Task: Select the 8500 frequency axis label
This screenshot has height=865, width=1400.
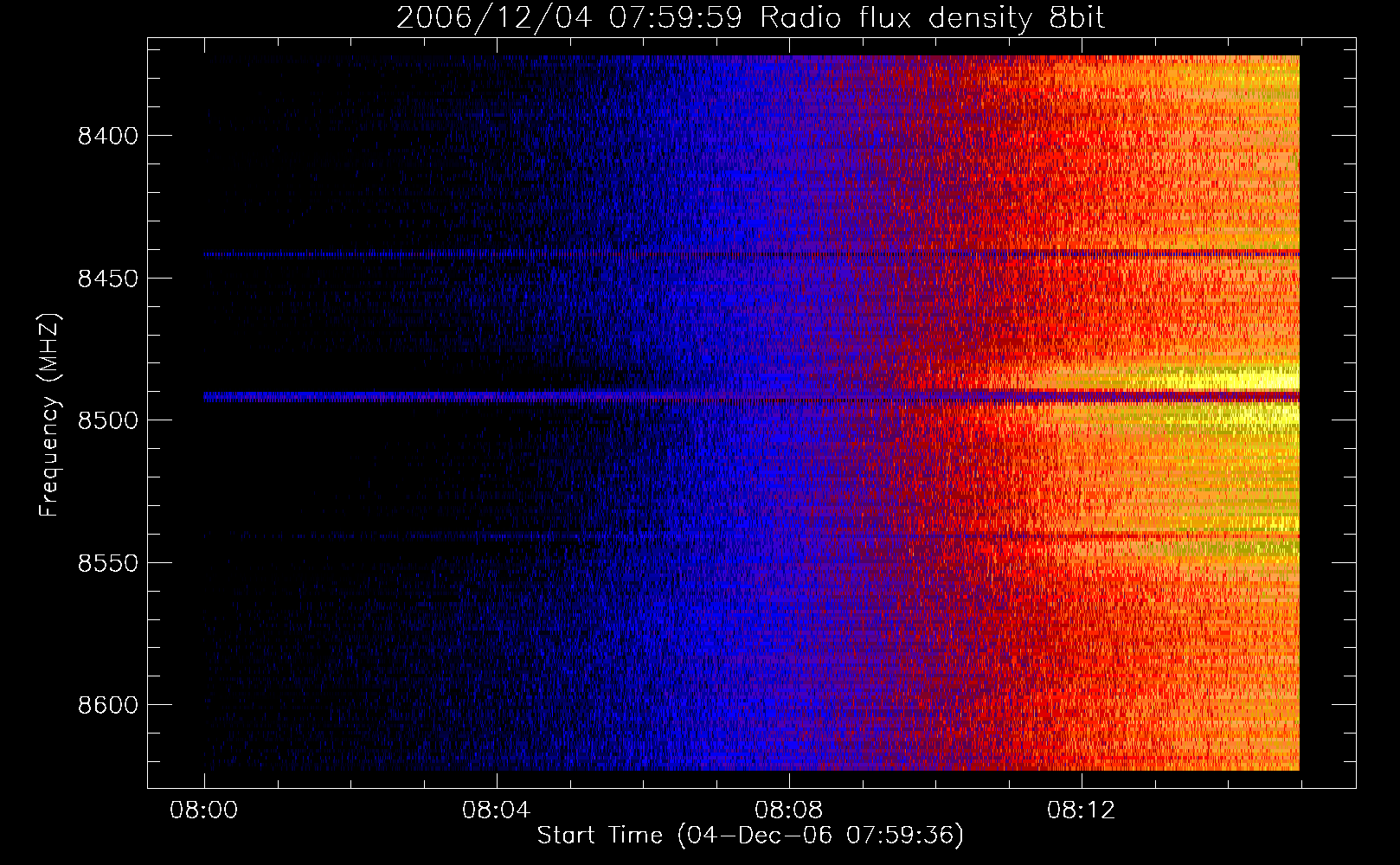Action: point(108,421)
